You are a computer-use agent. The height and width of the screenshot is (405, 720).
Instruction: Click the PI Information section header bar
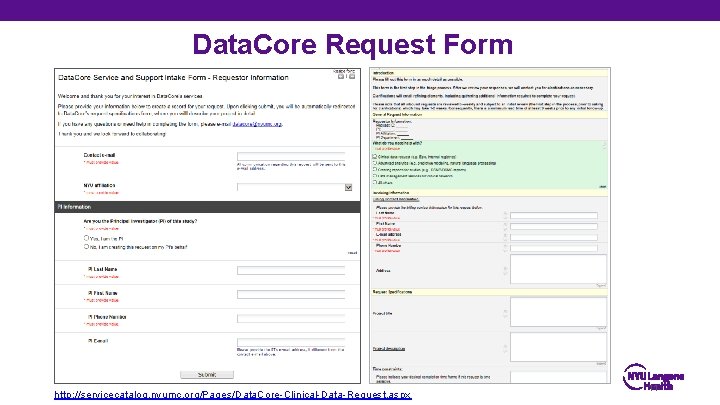tap(208, 207)
